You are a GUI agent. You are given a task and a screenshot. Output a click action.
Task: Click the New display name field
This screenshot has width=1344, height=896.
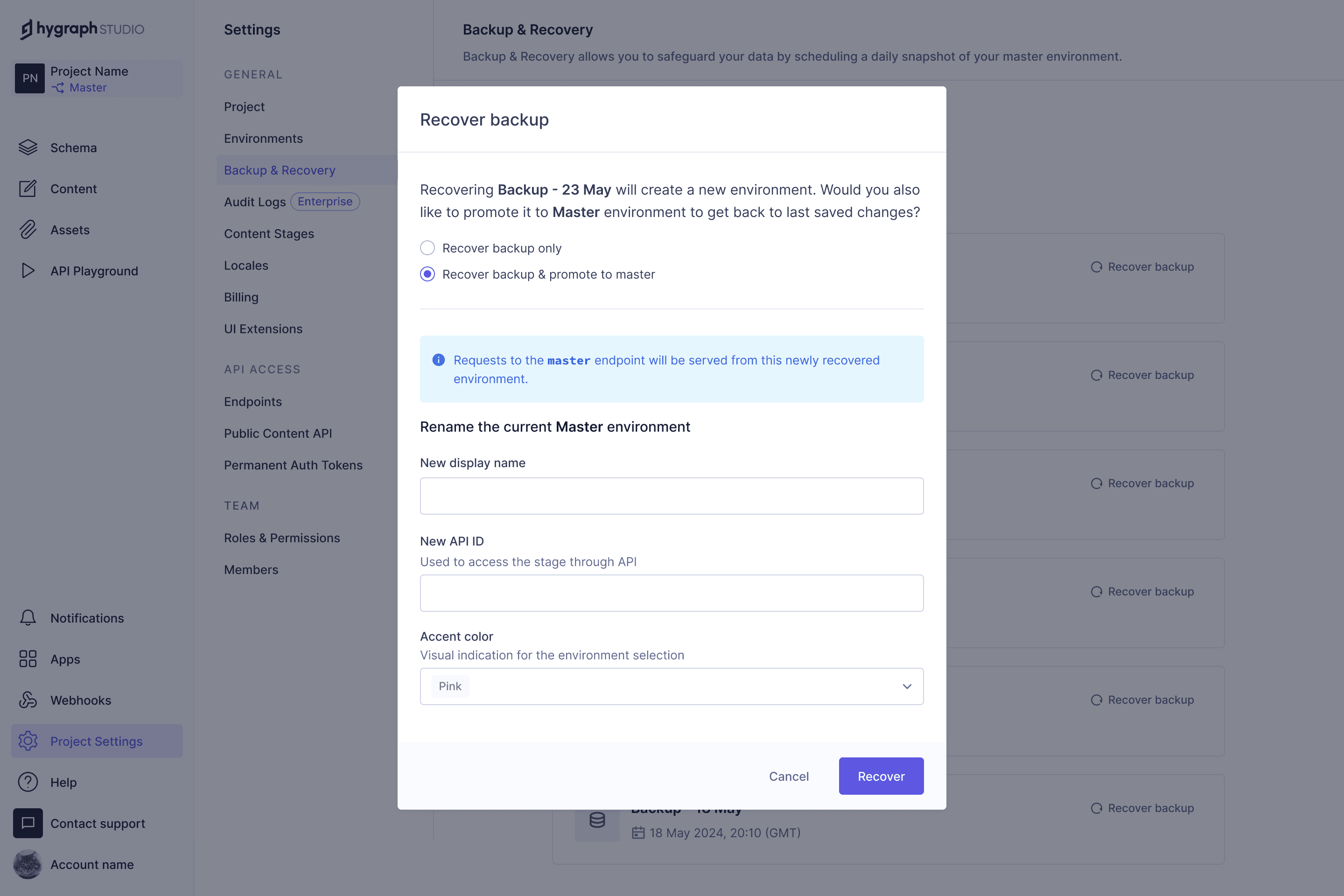671,496
